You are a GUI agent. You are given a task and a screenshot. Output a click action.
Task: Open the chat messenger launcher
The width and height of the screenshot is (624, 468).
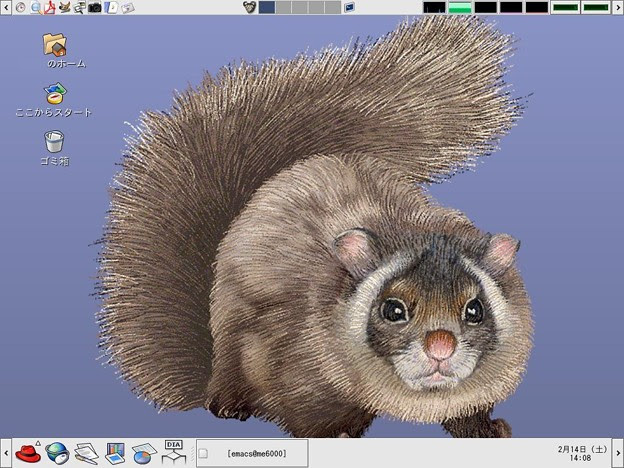pos(79,7)
